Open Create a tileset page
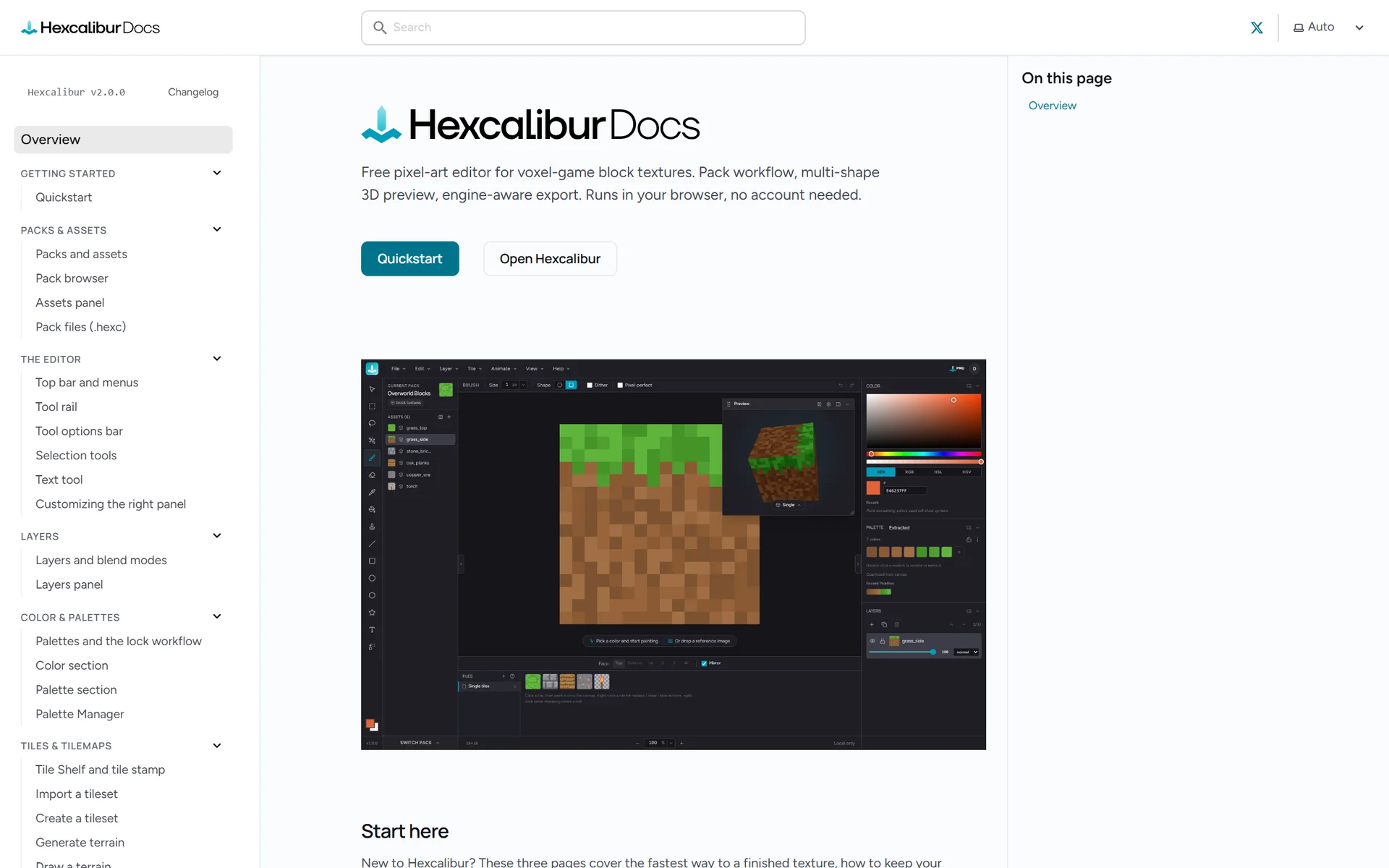The height and width of the screenshot is (868, 1389). 77,818
